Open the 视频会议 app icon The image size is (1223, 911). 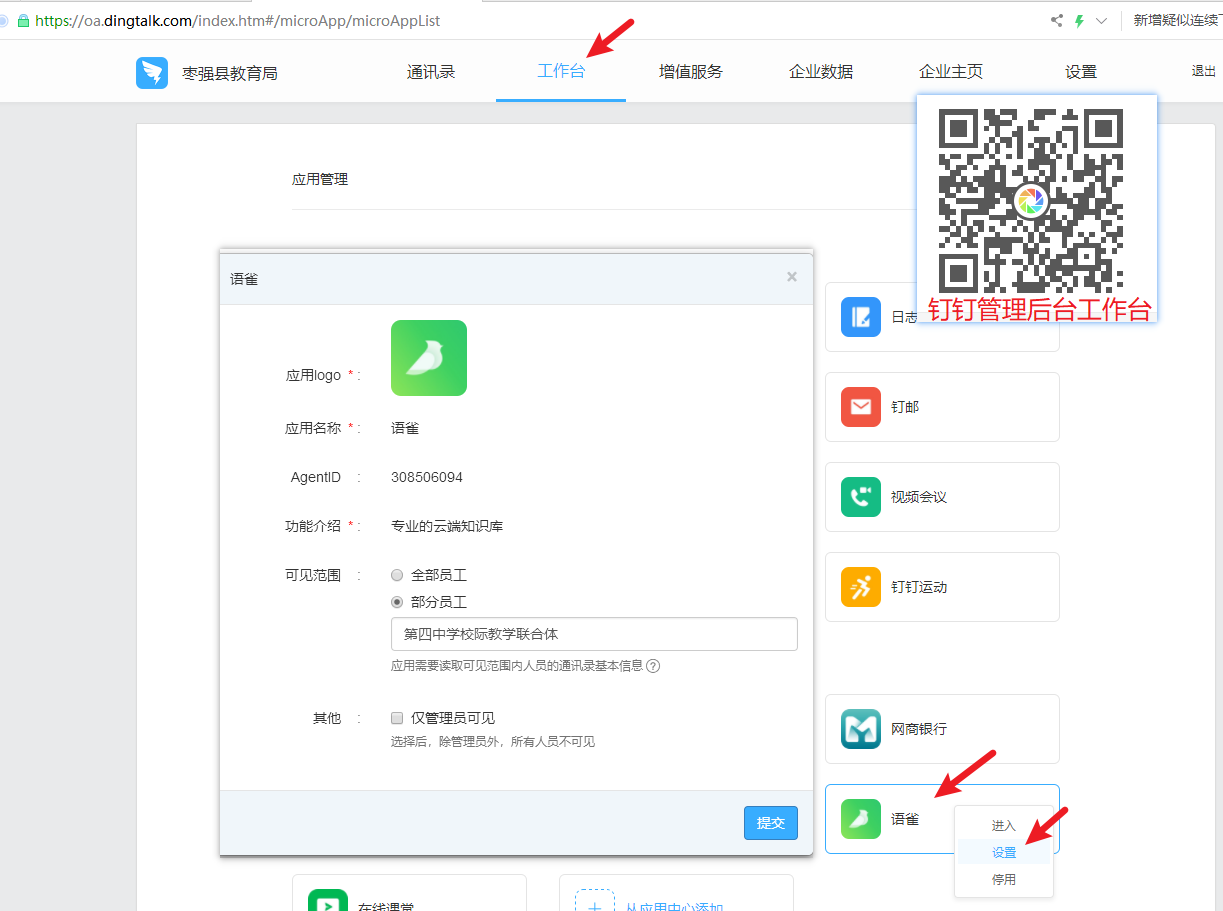tap(861, 497)
